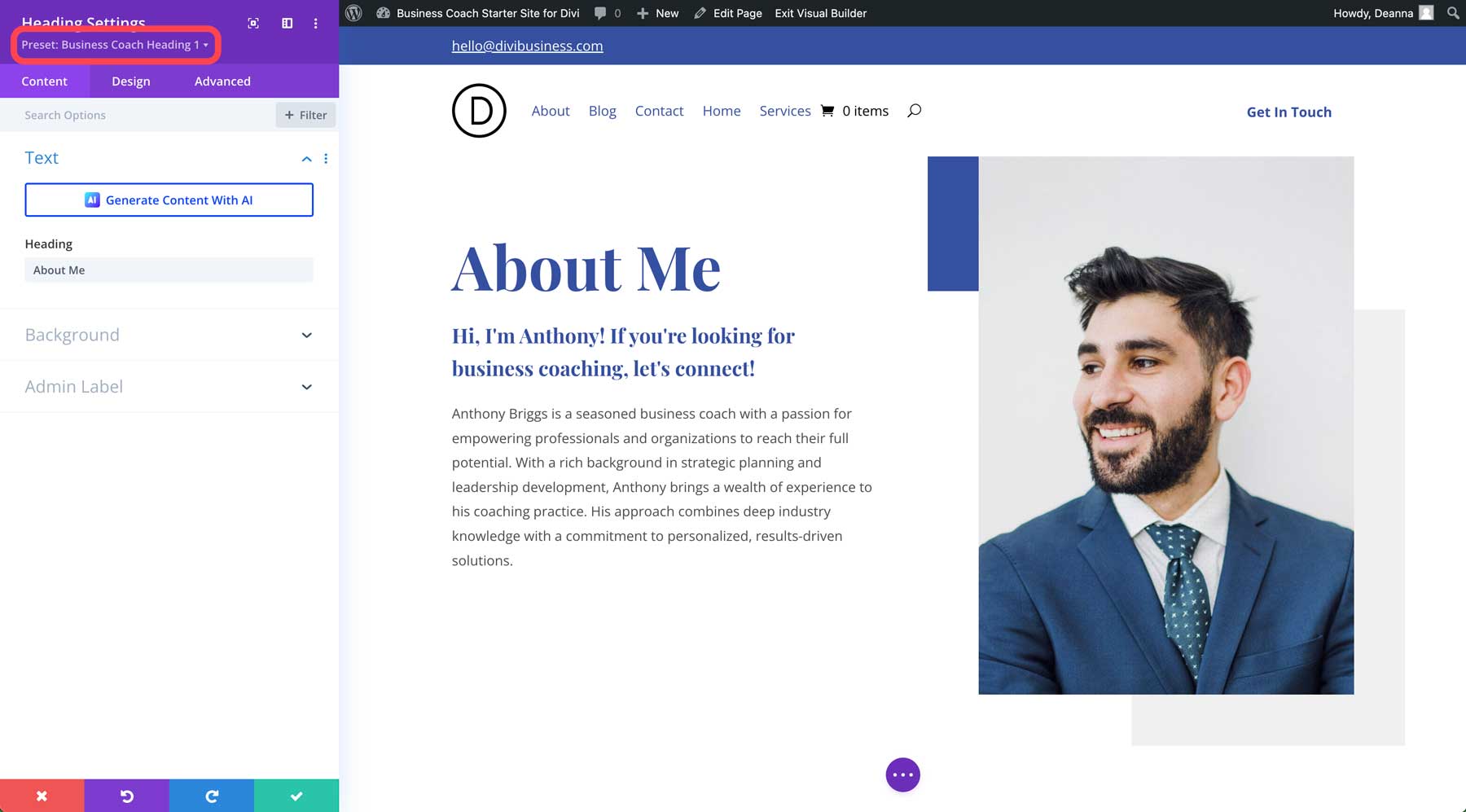Expand the Background settings section

(169, 335)
